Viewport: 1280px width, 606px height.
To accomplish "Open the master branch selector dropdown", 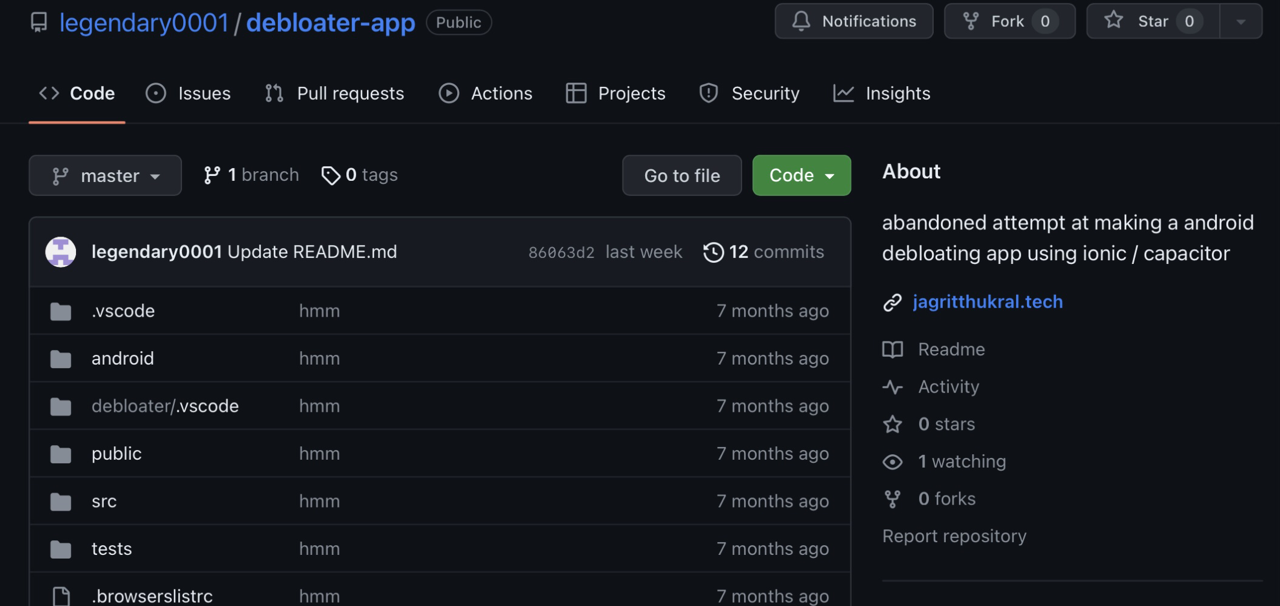I will coord(105,175).
